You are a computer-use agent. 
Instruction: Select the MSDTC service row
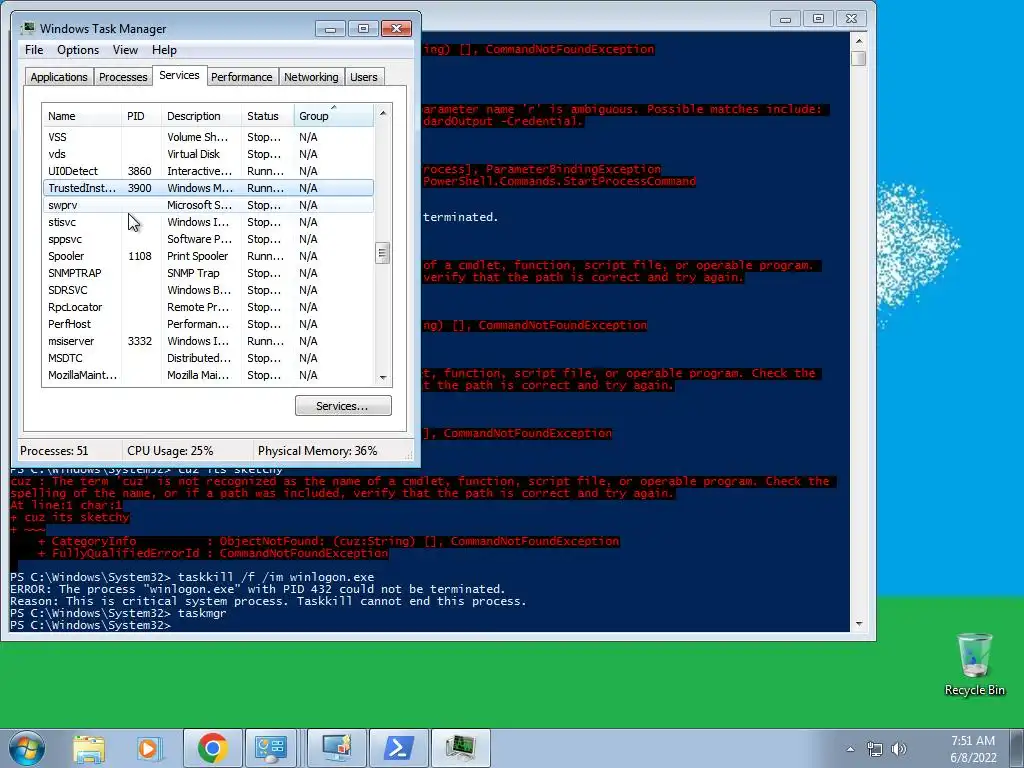pyautogui.click(x=208, y=358)
